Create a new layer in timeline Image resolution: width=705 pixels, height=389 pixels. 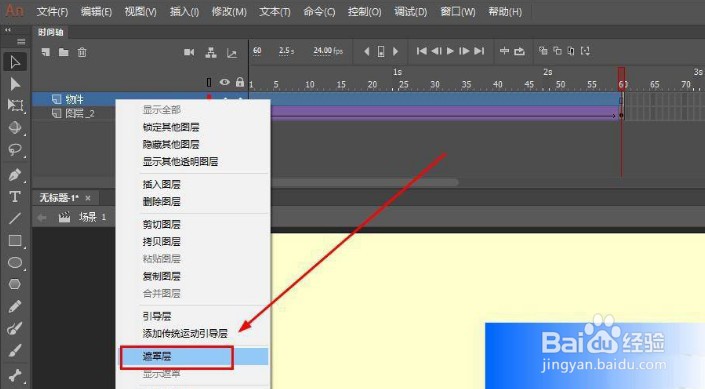(46, 52)
